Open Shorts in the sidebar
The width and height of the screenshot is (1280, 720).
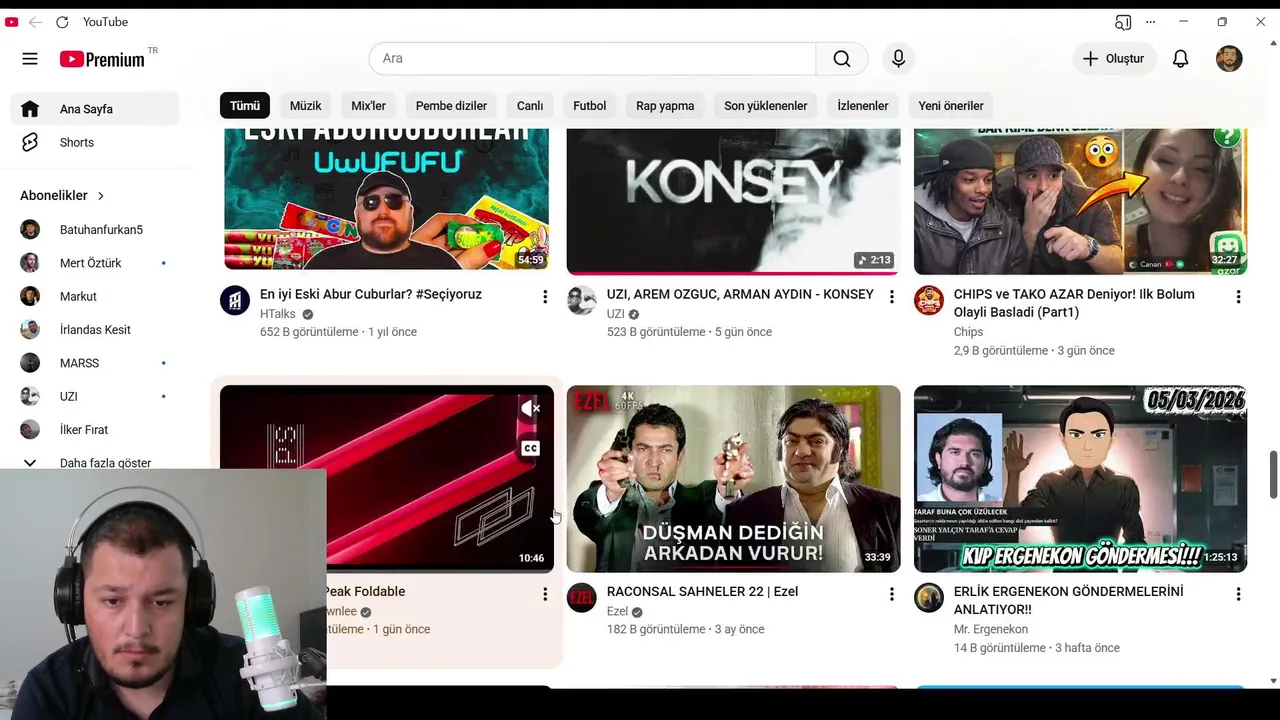tap(95, 143)
